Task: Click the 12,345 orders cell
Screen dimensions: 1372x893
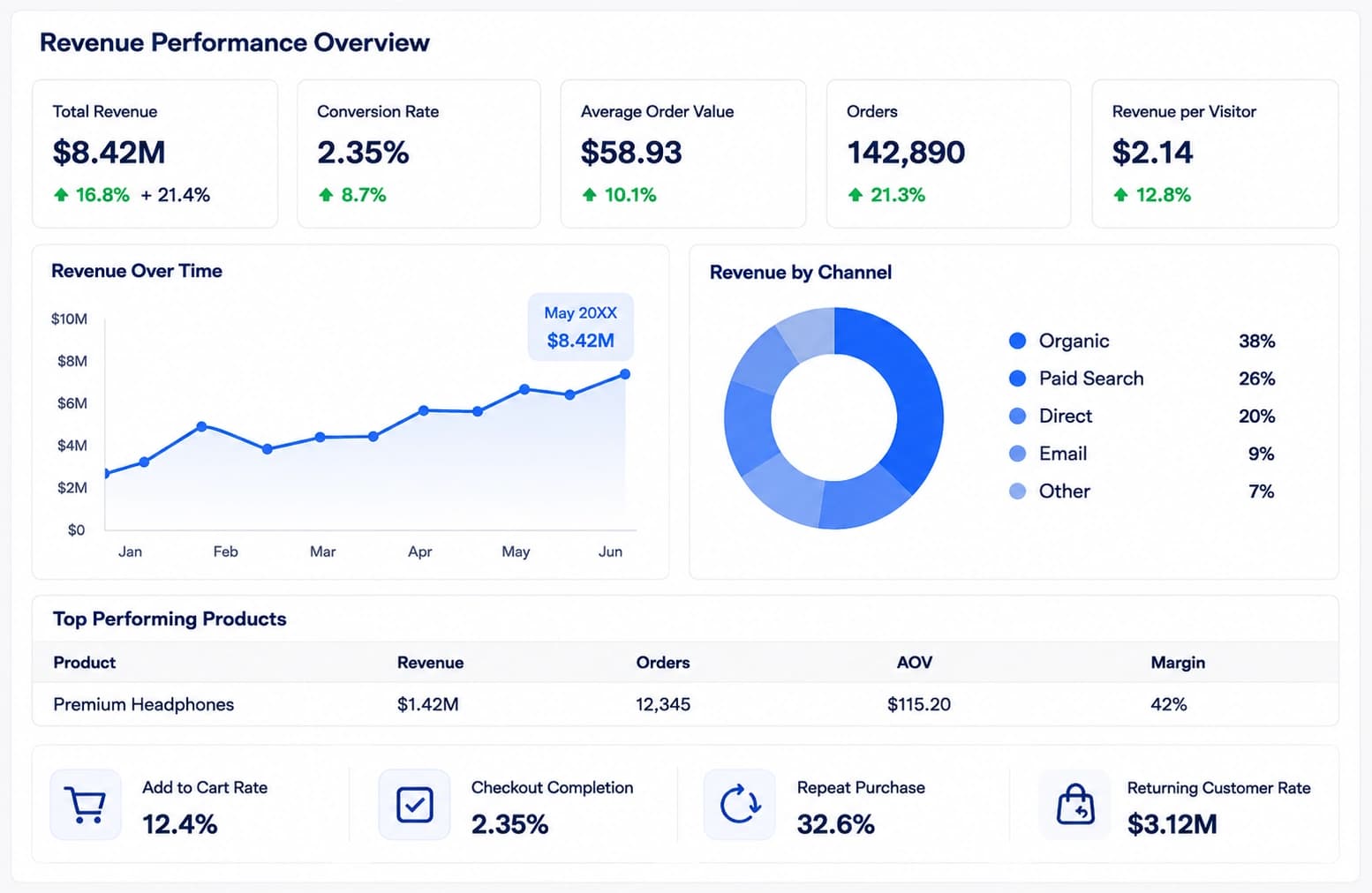Action: [x=663, y=704]
